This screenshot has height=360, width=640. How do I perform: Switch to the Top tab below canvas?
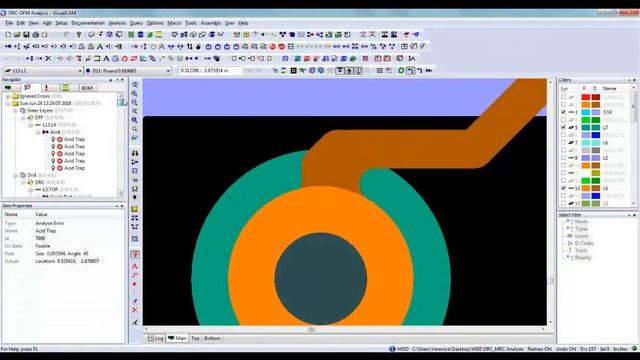point(195,338)
